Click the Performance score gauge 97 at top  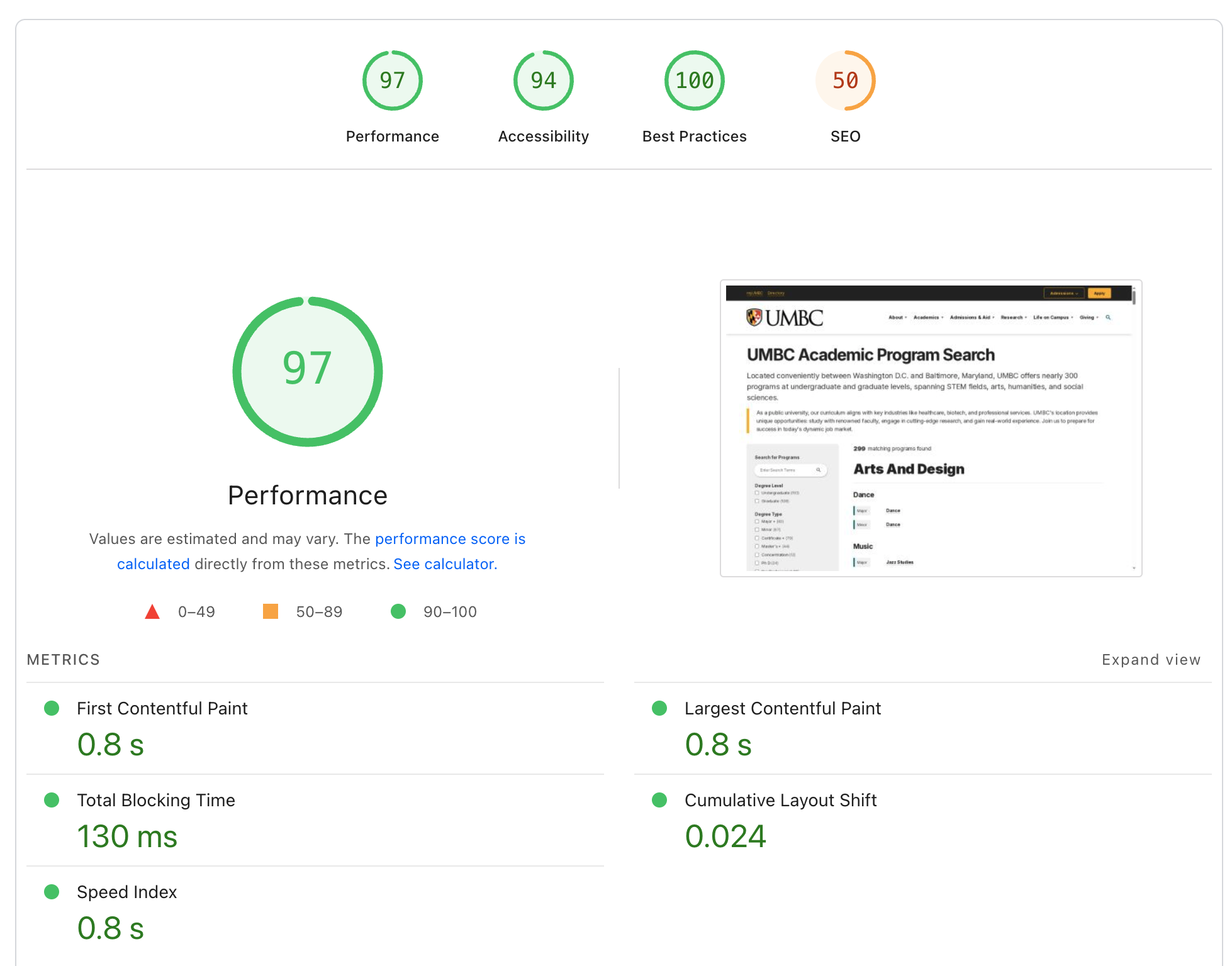[392, 80]
